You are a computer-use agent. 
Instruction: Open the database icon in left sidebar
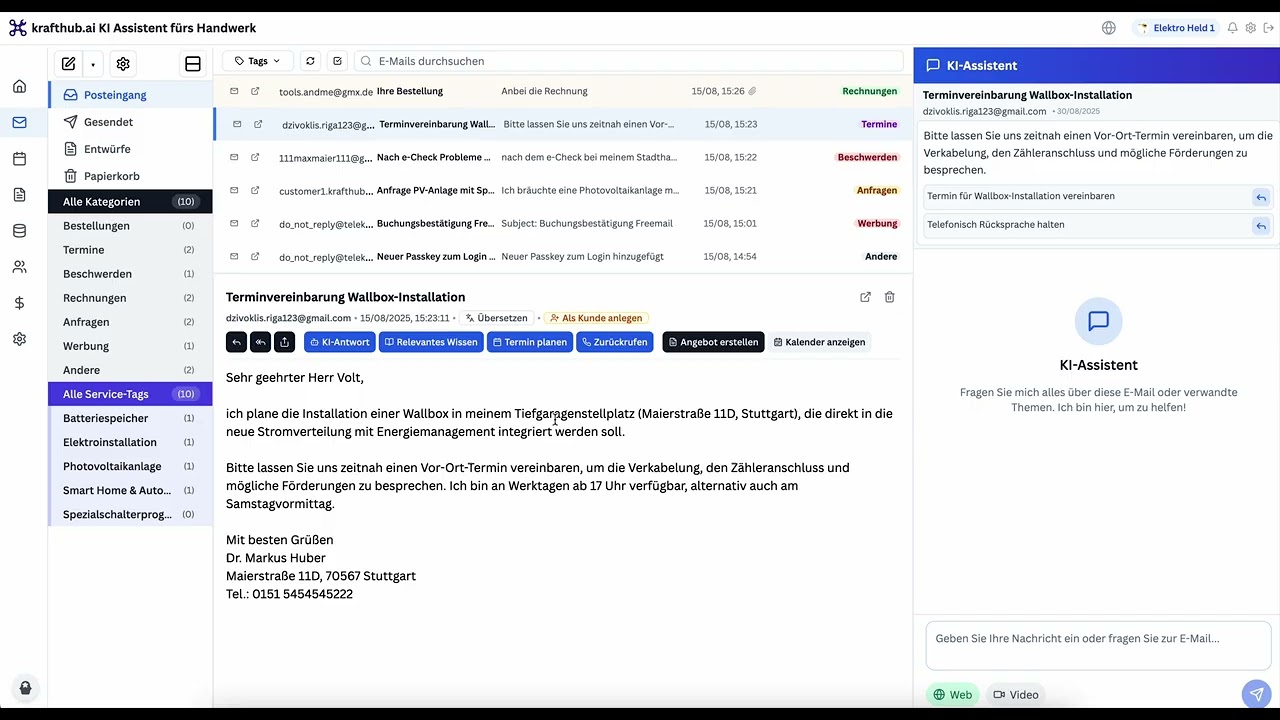(19, 231)
